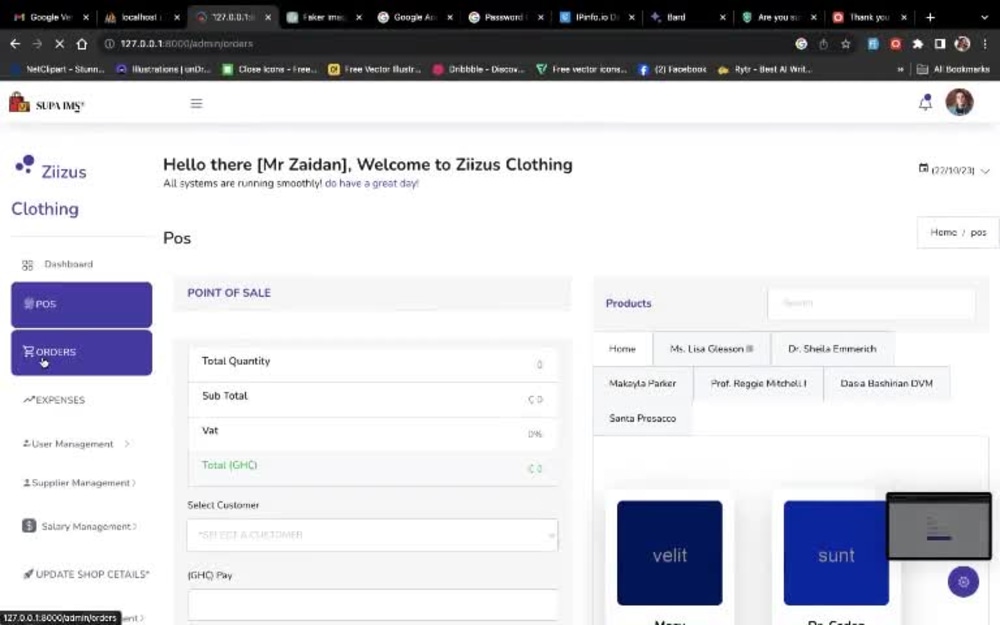This screenshot has height=625, width=1000.
Task: Toggle the hamburger sidebar menu icon
Action: click(196, 103)
